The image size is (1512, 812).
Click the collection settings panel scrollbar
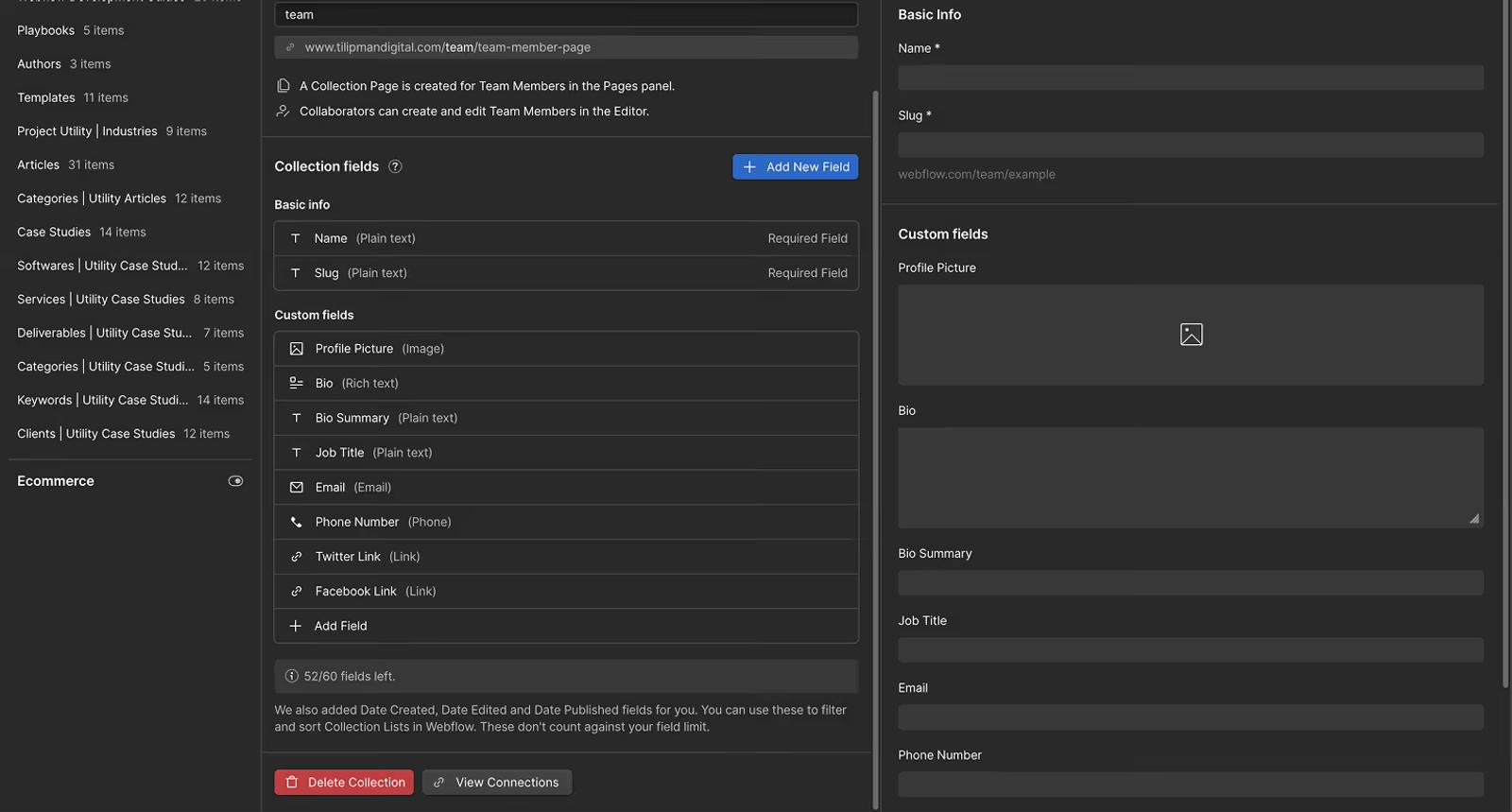(x=876, y=450)
